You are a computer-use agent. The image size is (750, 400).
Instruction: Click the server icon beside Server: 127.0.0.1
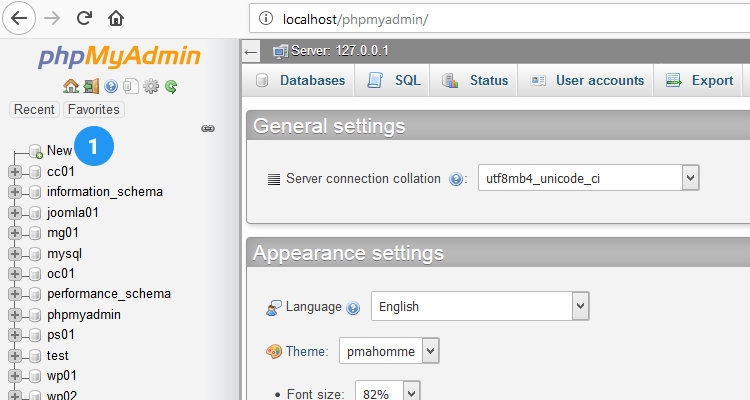280,51
